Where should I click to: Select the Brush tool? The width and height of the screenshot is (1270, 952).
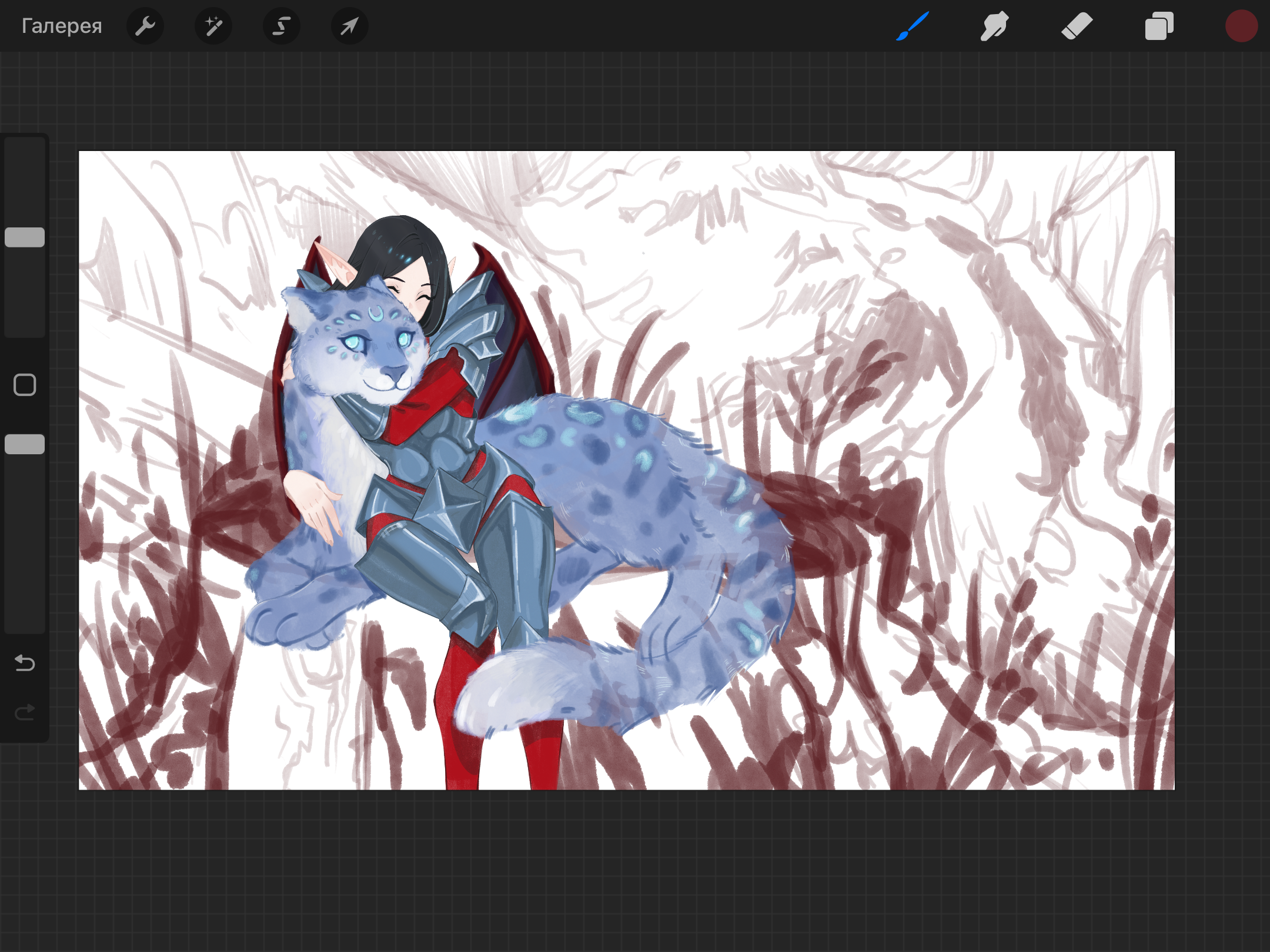pyautogui.click(x=913, y=26)
